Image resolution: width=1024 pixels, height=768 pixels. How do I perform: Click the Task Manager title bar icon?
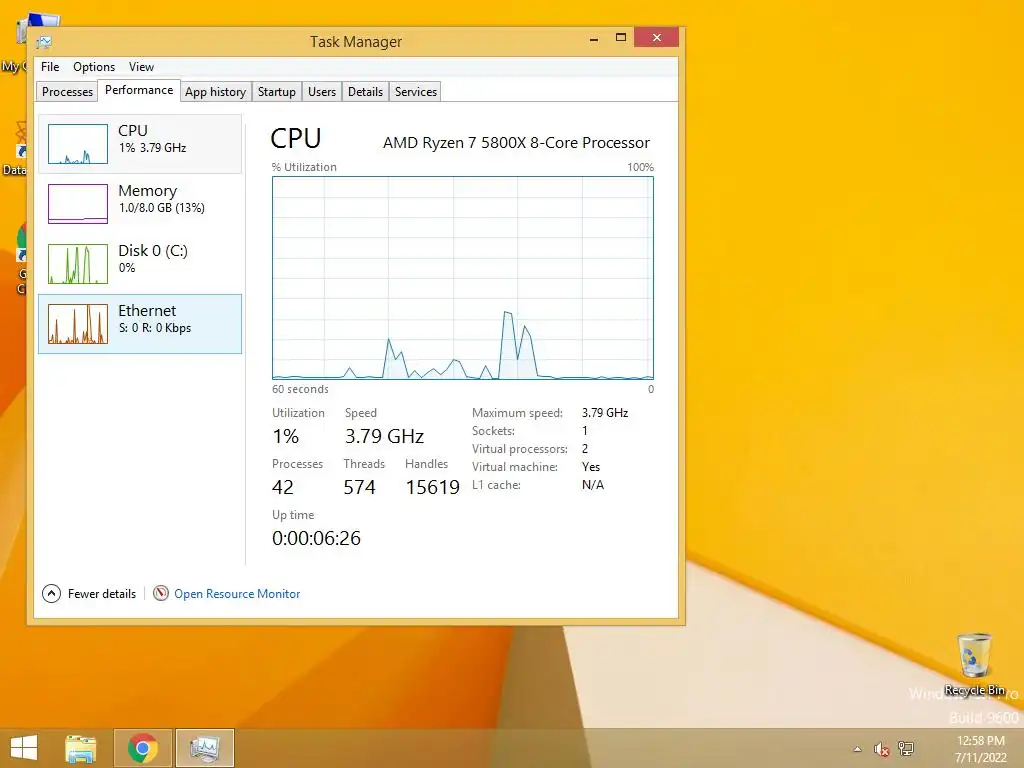click(44, 42)
